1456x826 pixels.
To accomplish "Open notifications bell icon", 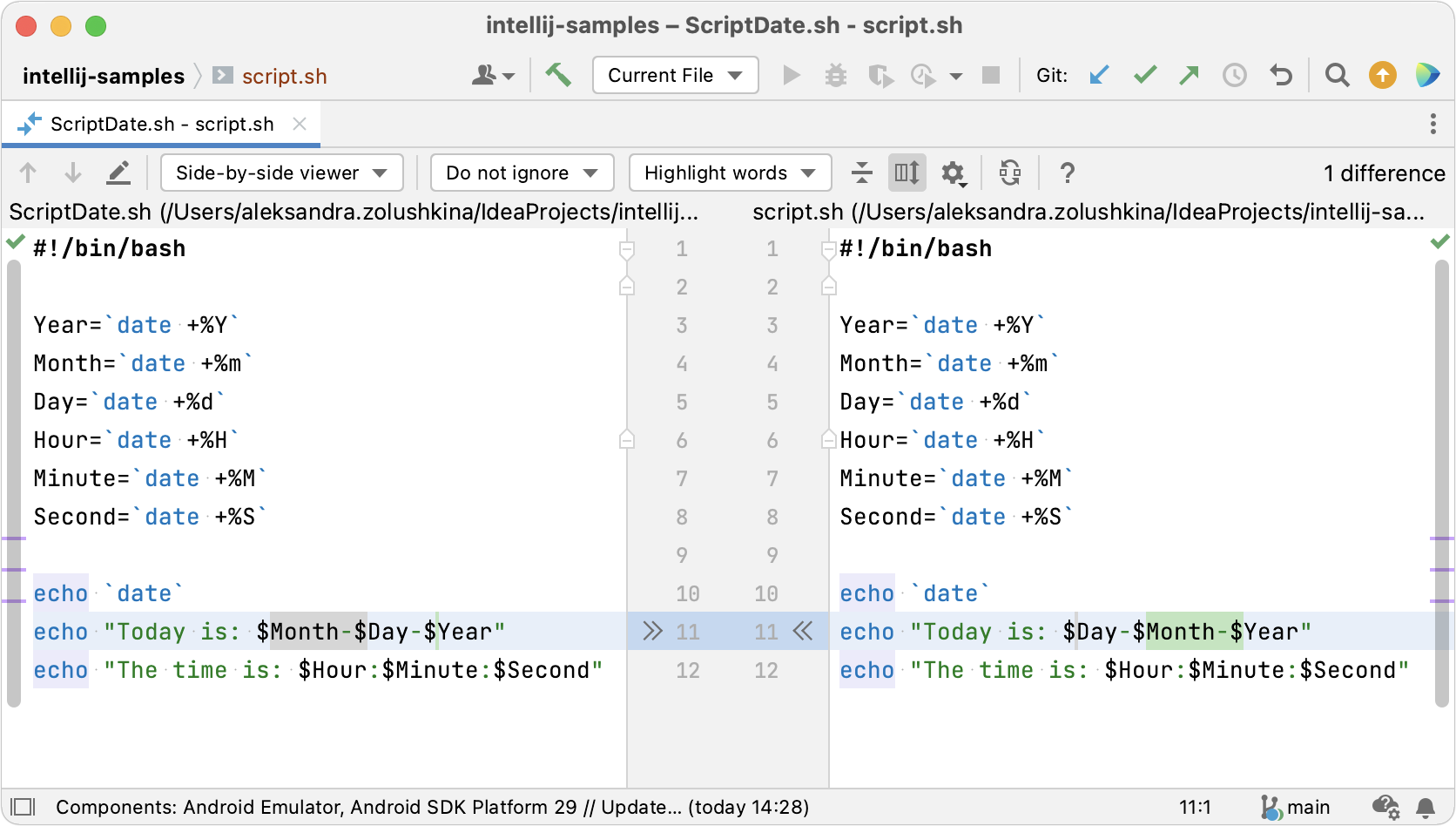I will pyautogui.click(x=1426, y=808).
